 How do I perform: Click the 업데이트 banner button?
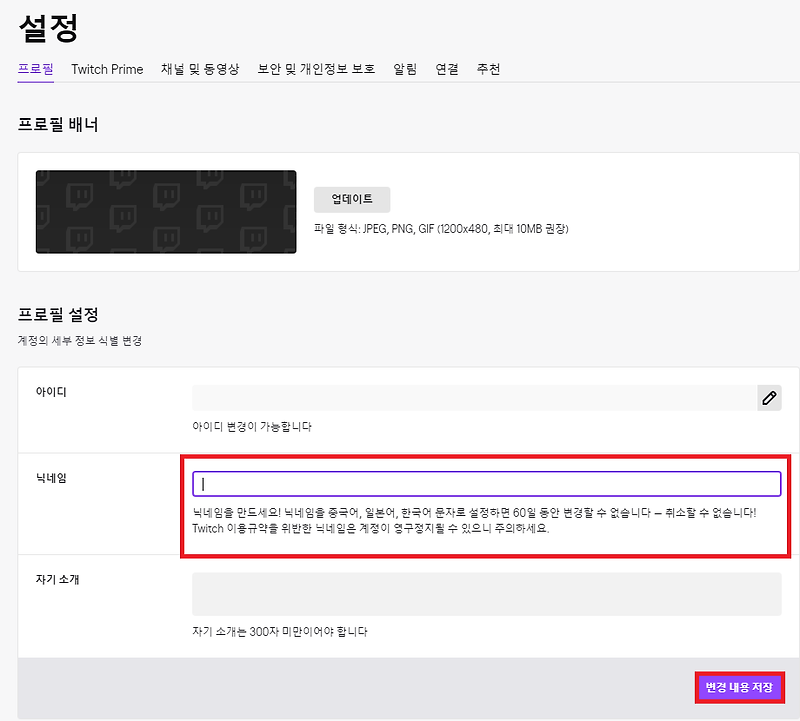(x=352, y=200)
